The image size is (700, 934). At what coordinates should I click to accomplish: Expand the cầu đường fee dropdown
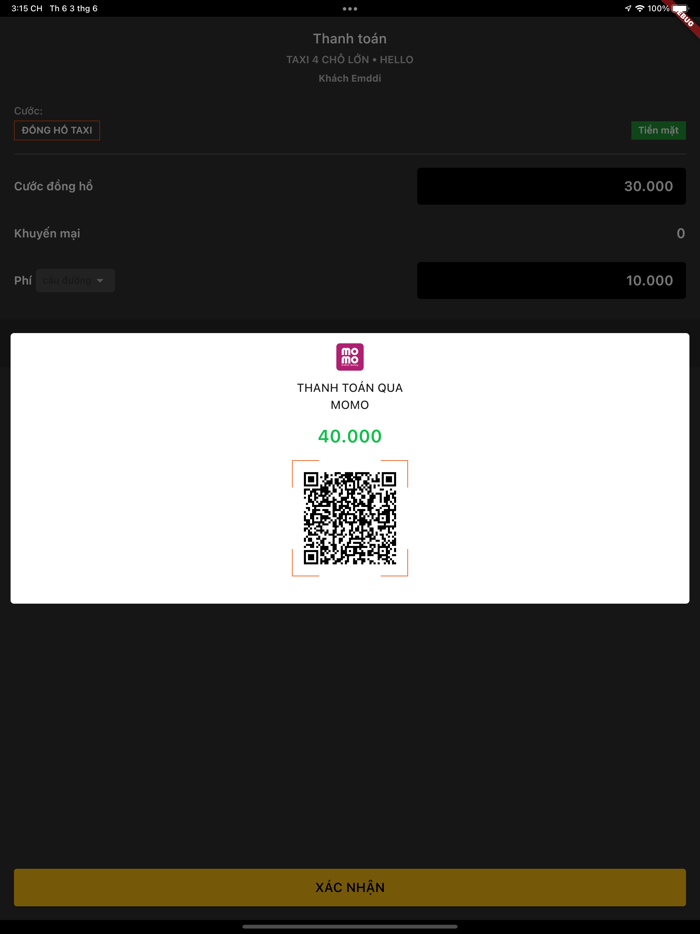coord(75,281)
